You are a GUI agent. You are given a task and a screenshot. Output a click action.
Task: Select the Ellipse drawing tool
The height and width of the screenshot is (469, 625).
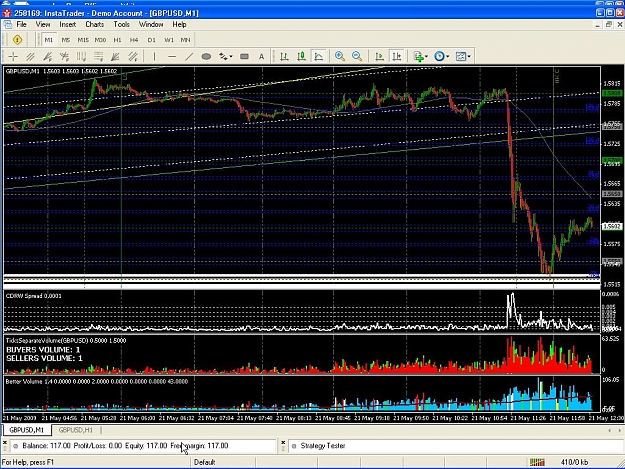tap(206, 57)
